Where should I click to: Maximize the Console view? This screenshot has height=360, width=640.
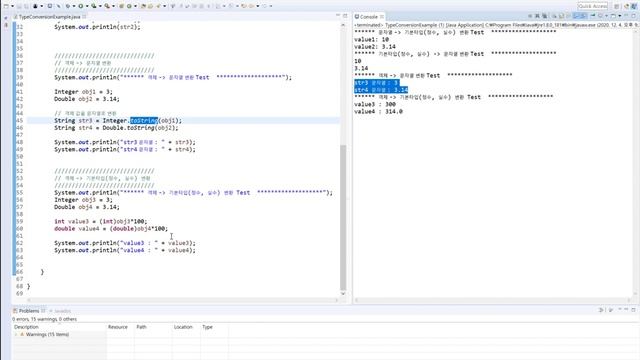[x=634, y=16]
